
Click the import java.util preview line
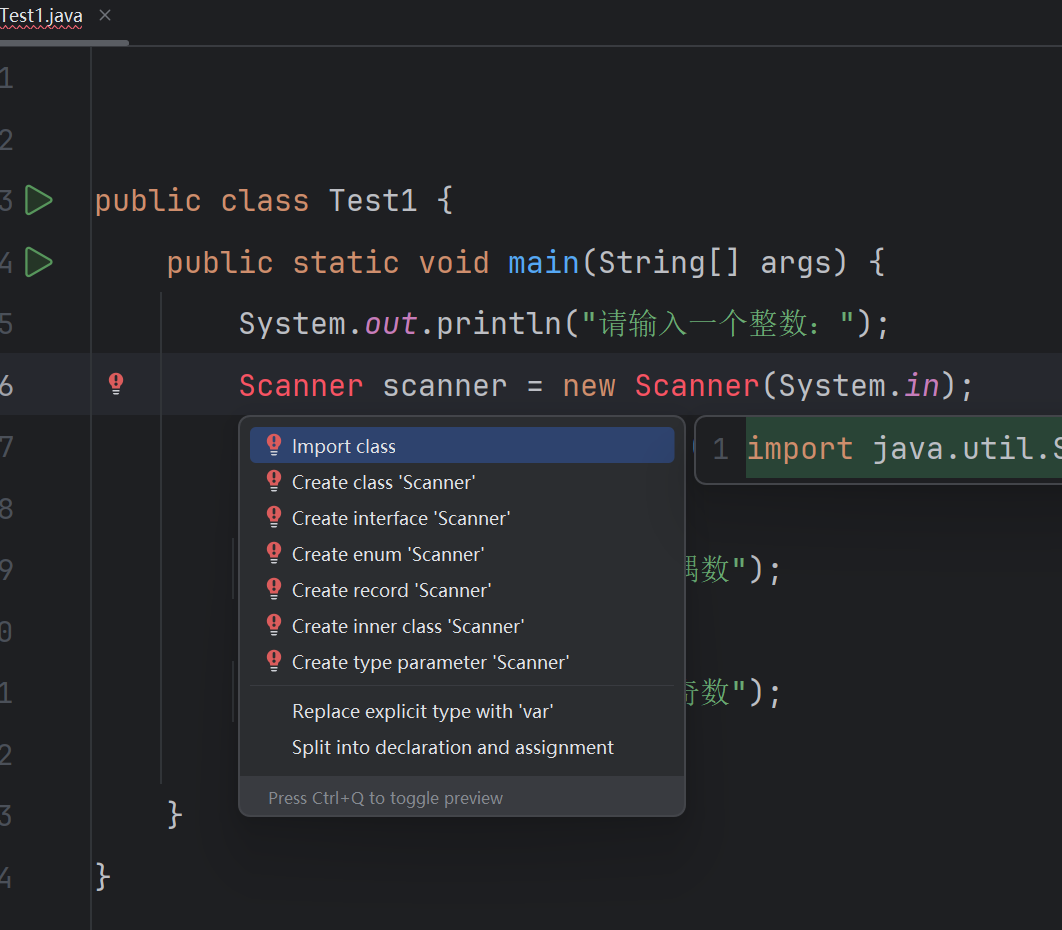click(x=904, y=448)
